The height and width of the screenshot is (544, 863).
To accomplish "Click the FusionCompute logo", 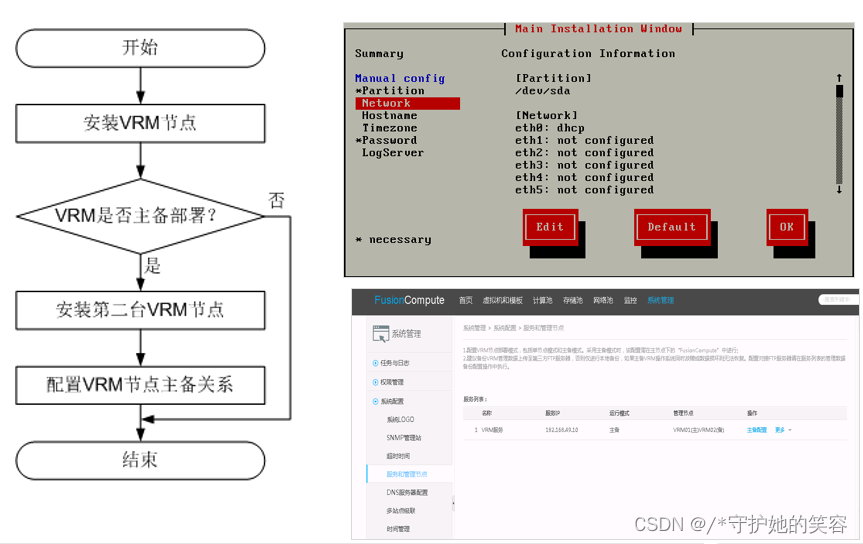I will [x=409, y=300].
